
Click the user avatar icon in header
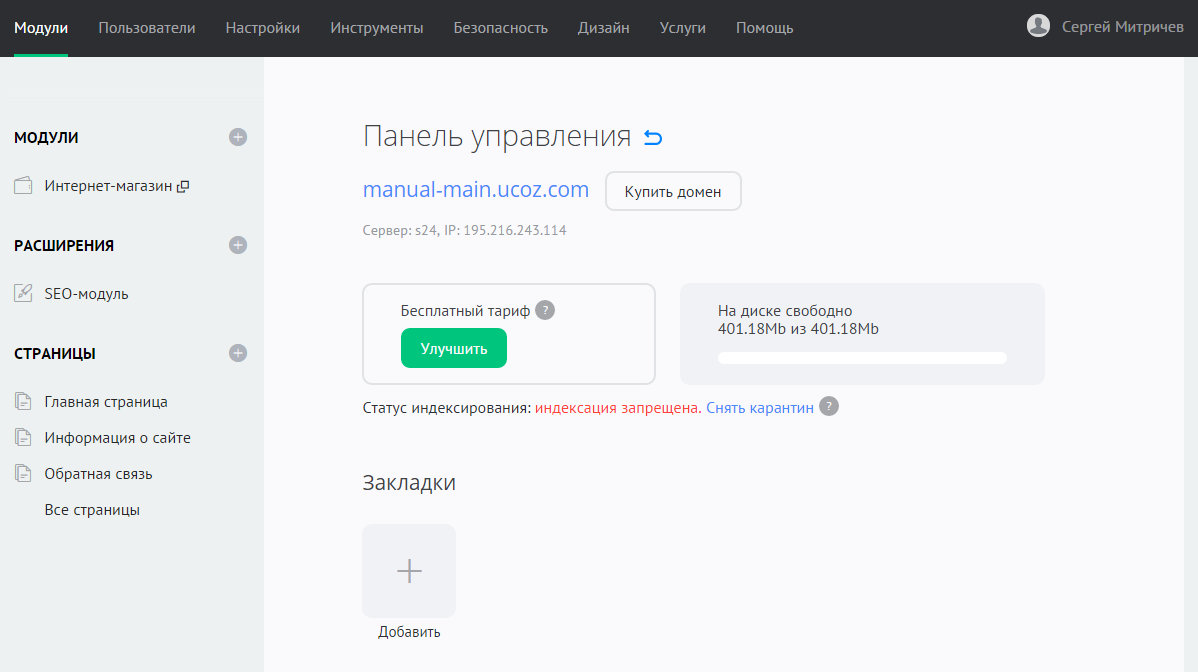click(1038, 27)
